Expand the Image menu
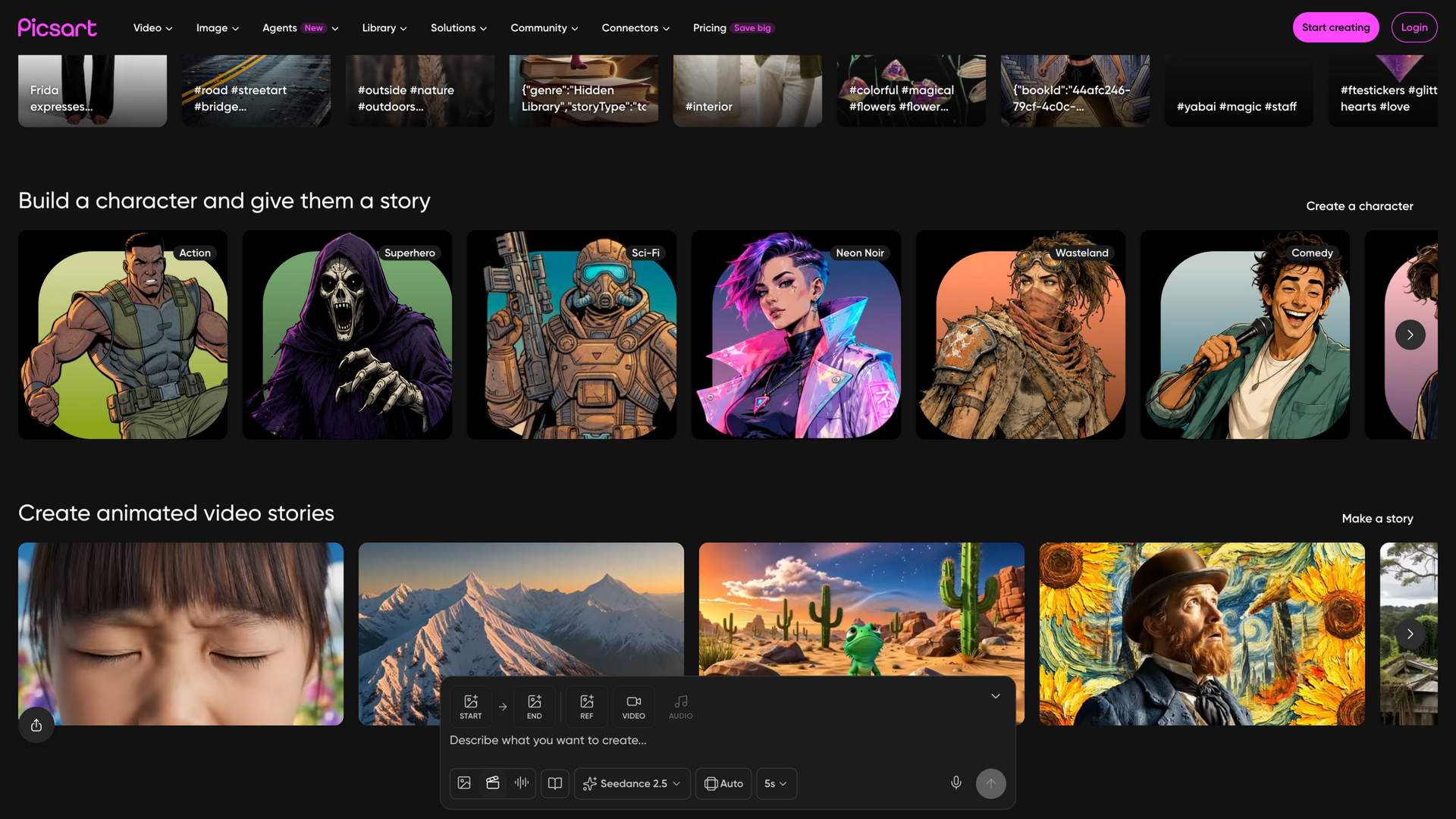This screenshot has height=819, width=1456. [x=218, y=28]
